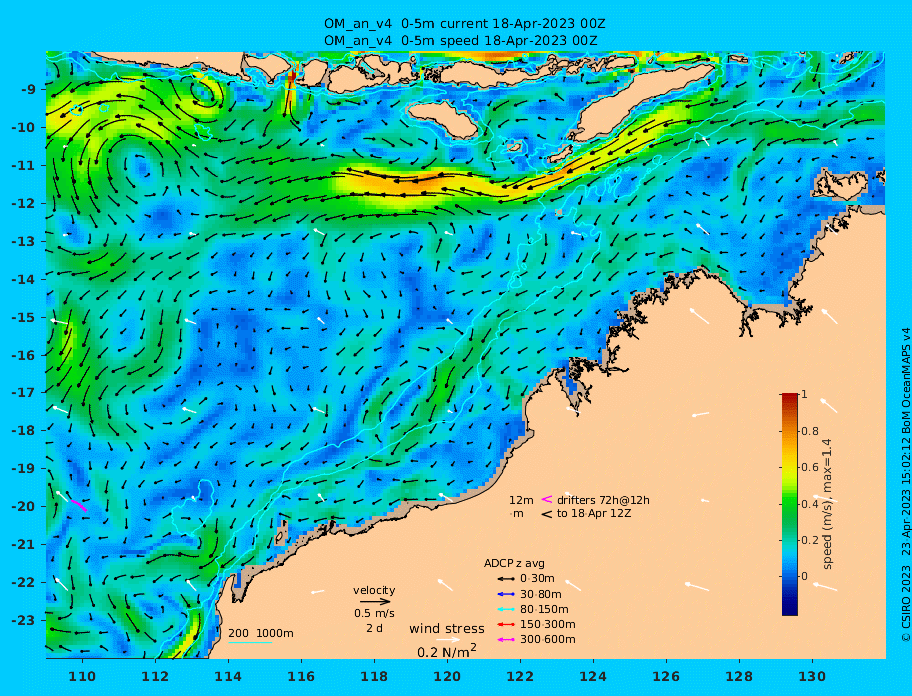Click the 'ADCP z avg' legend heading
This screenshot has width=912, height=696.
click(514, 563)
